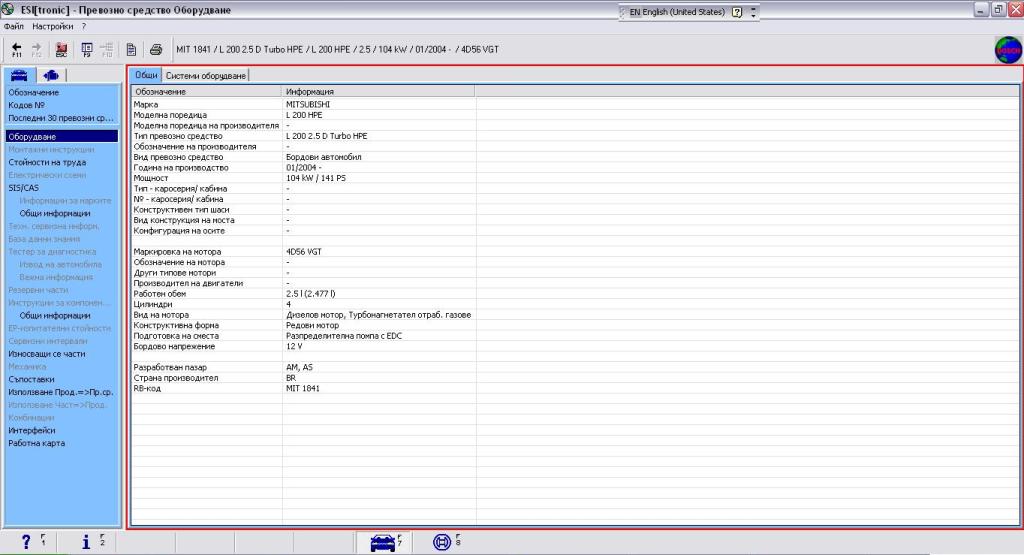Select Интерфейси in the sidebar
The width and height of the screenshot is (1024, 555).
coord(31,430)
